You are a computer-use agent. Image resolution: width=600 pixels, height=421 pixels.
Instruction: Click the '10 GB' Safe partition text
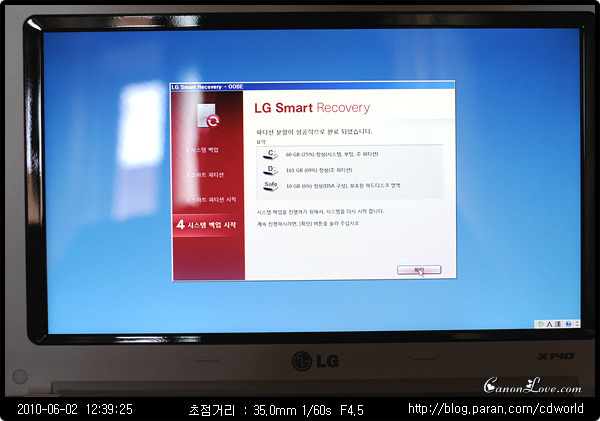tap(343, 186)
